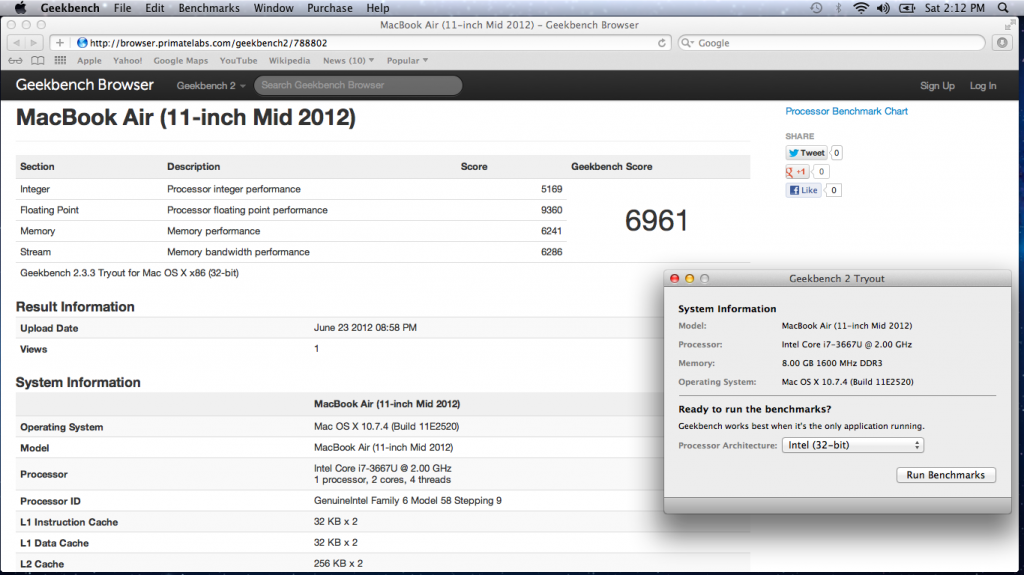The width and height of the screenshot is (1024, 575).
Task: Open Processor Architecture Intel (32-bit) dropdown
Action: (x=852, y=445)
